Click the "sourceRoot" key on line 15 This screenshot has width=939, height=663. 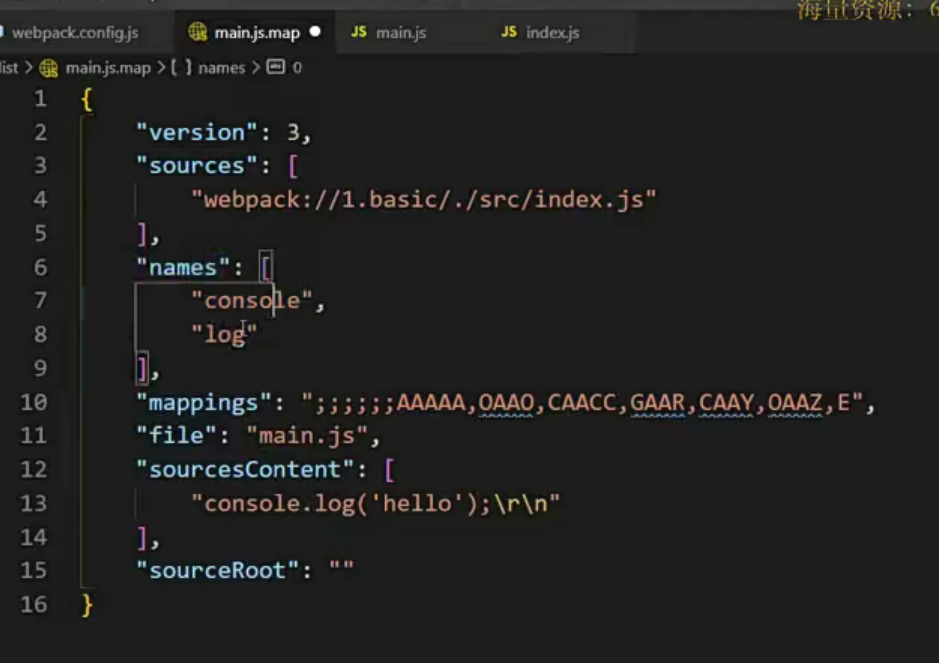pyautogui.click(x=217, y=570)
